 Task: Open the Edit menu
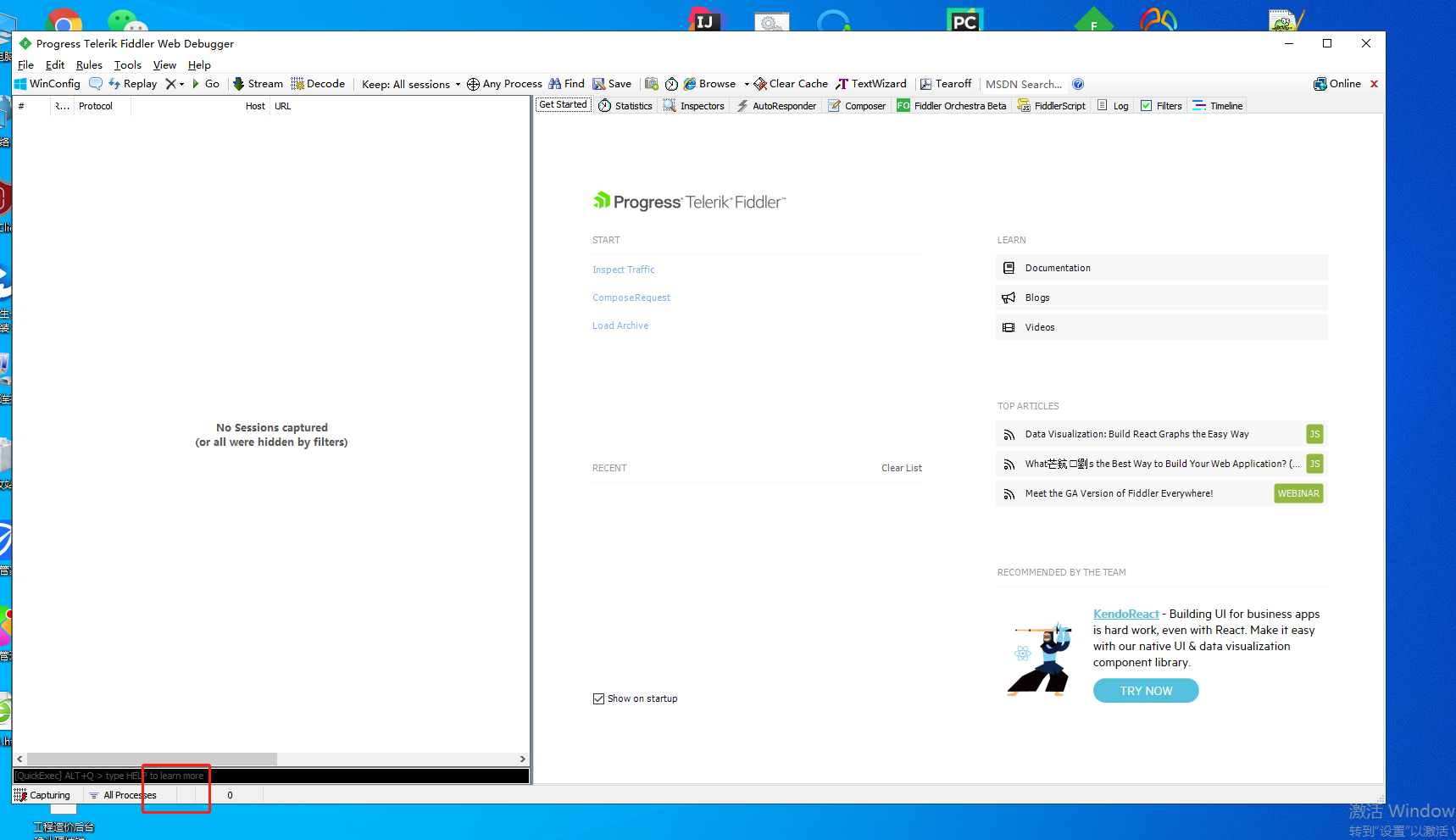click(55, 65)
